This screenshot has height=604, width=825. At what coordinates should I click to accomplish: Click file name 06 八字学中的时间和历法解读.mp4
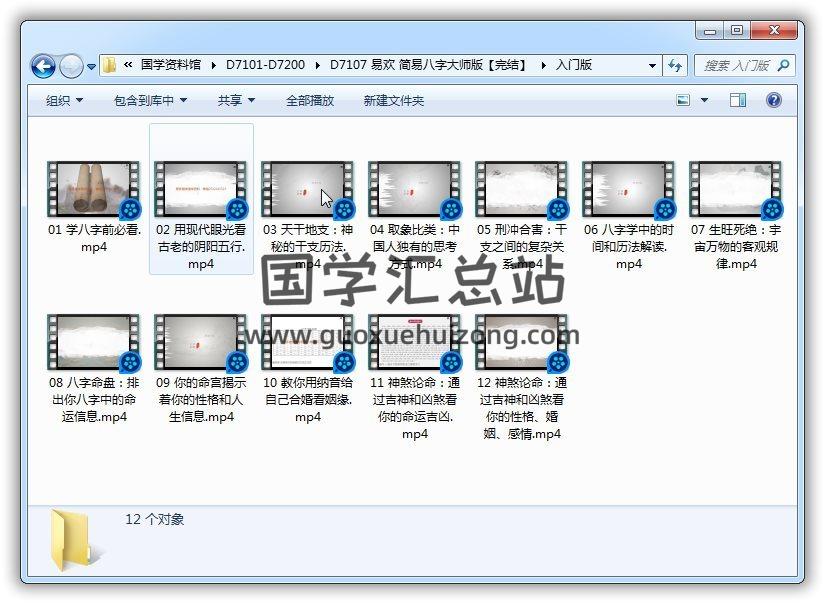629,247
